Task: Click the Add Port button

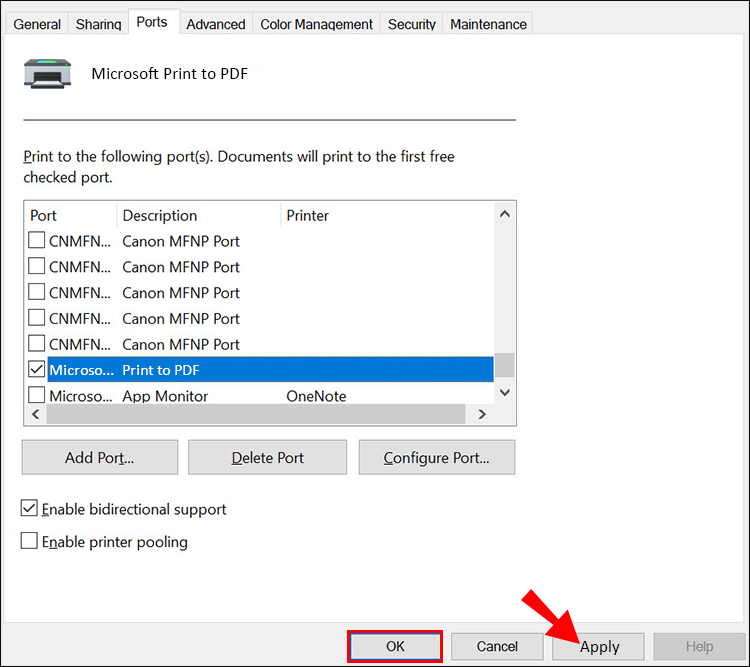Action: click(x=100, y=457)
